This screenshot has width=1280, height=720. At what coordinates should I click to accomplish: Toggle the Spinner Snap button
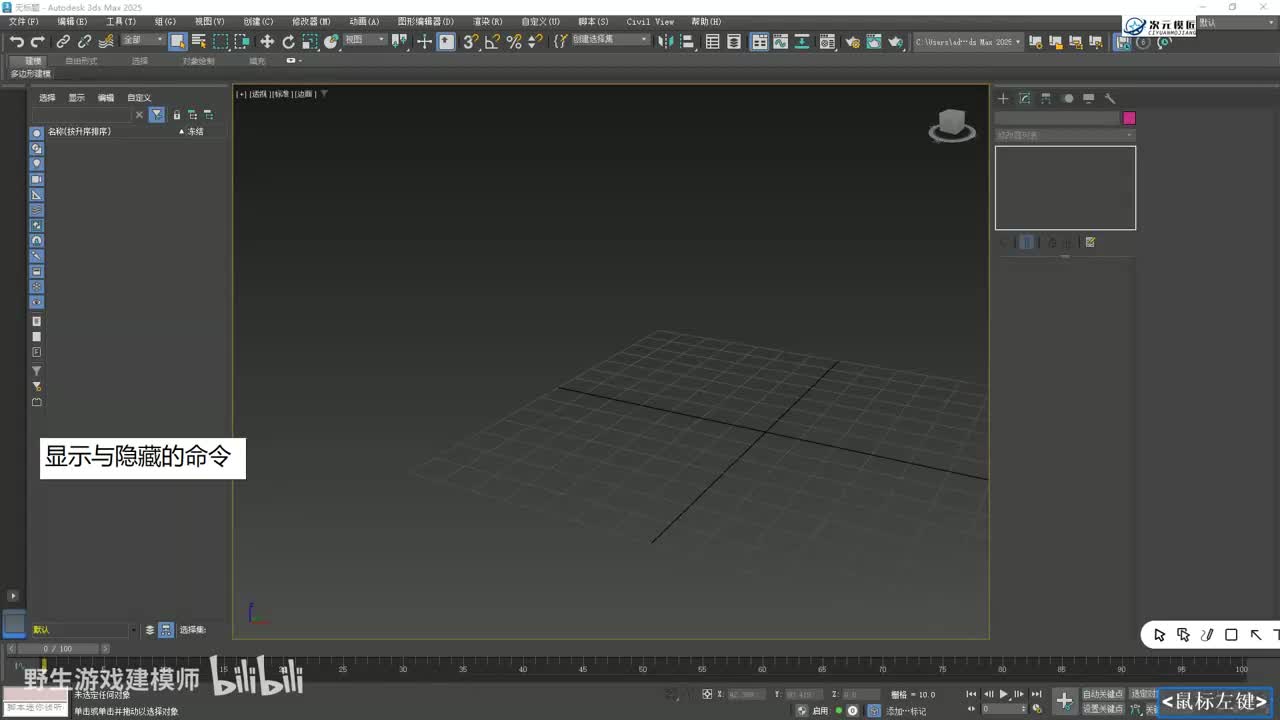tap(535, 41)
